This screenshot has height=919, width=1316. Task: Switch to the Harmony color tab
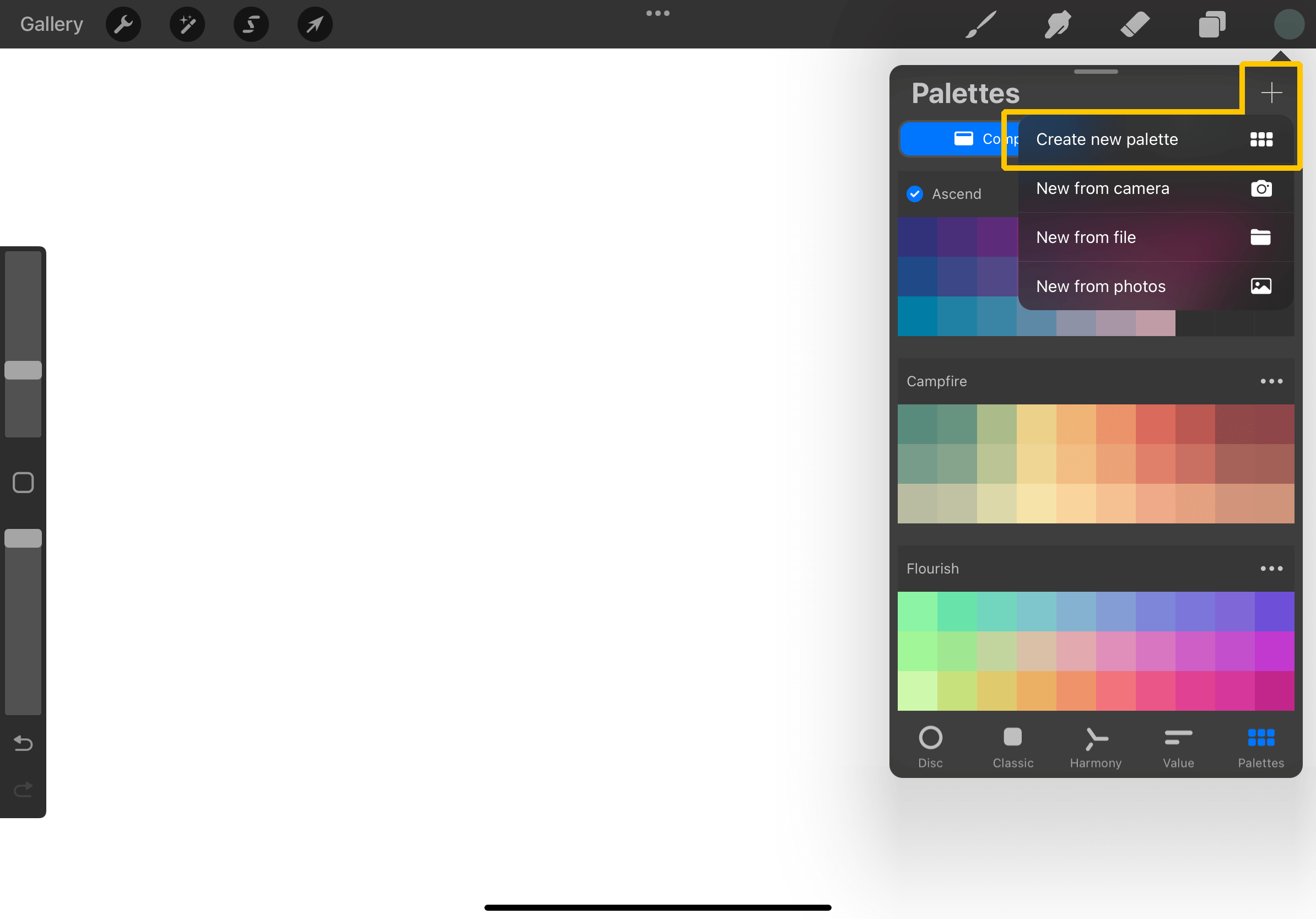coord(1096,747)
